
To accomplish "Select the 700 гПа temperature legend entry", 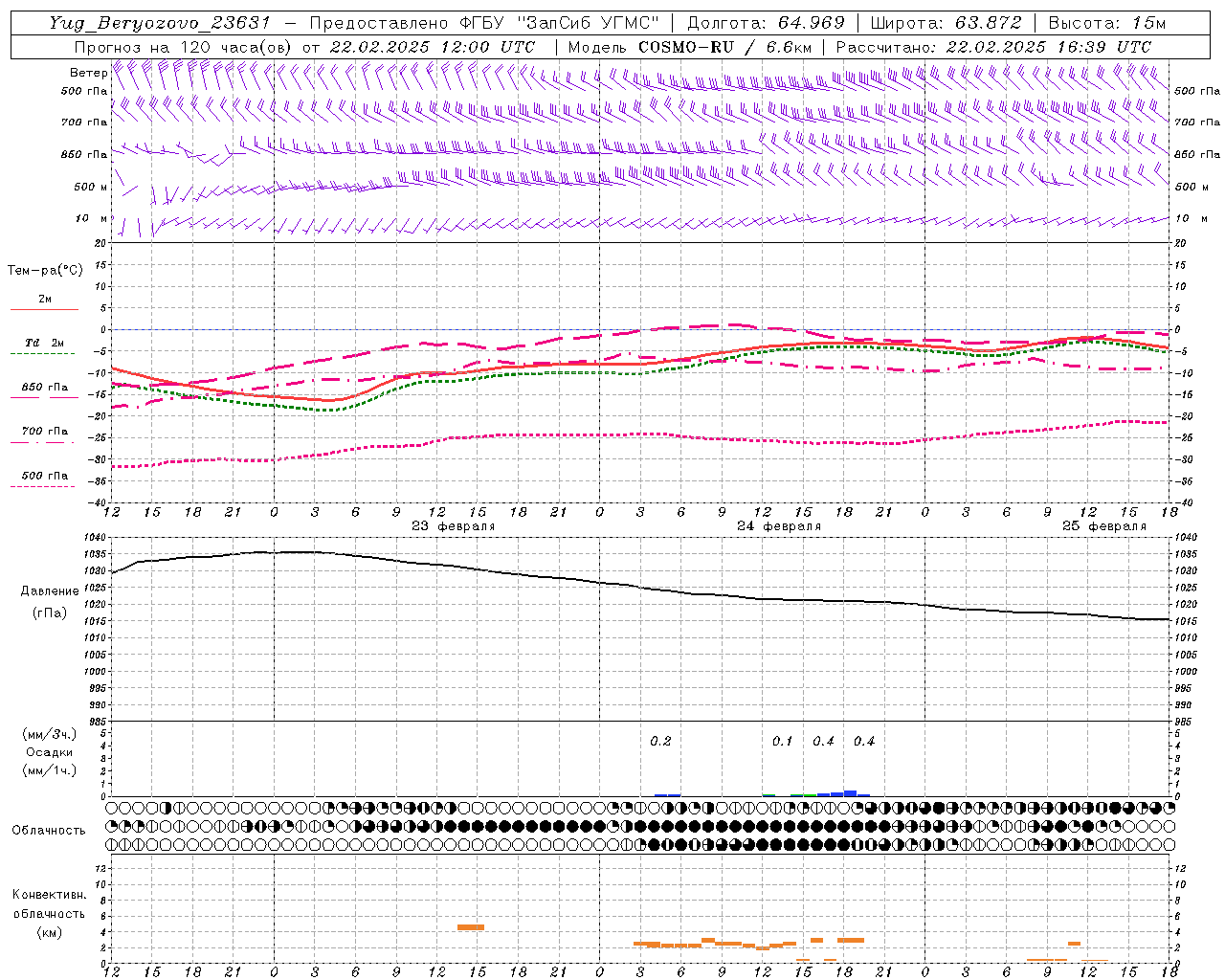I will [45, 432].
